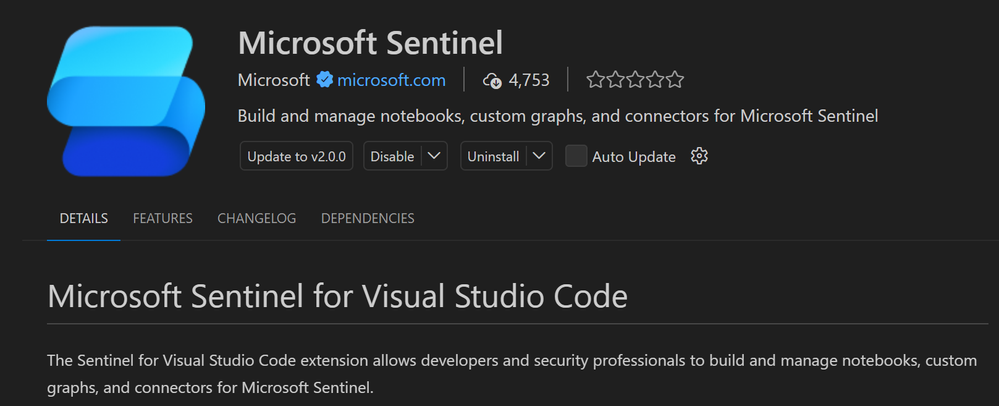Select the DETAILS tab
Screen dimensions: 999x406
(x=84, y=218)
